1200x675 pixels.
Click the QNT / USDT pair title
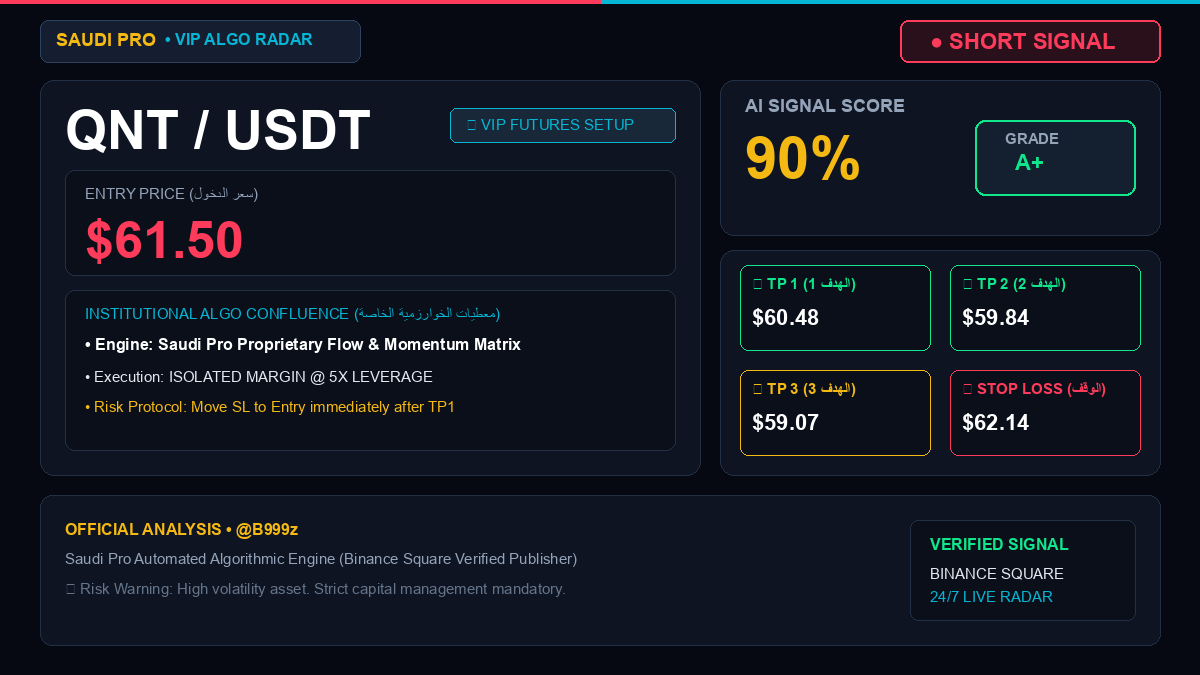218,130
